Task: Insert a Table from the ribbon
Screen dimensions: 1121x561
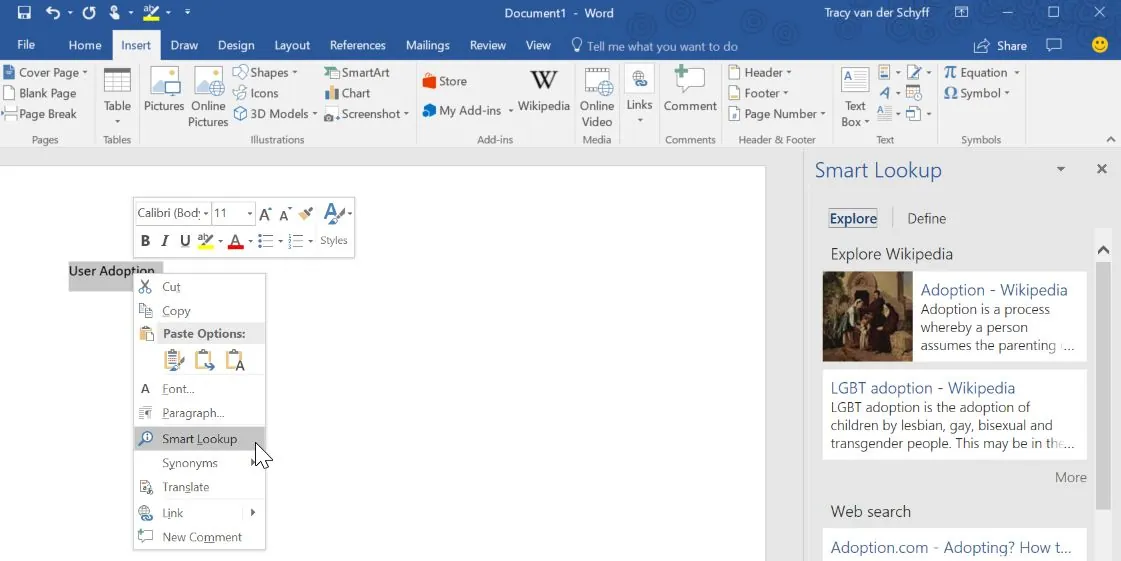Action: (x=117, y=96)
